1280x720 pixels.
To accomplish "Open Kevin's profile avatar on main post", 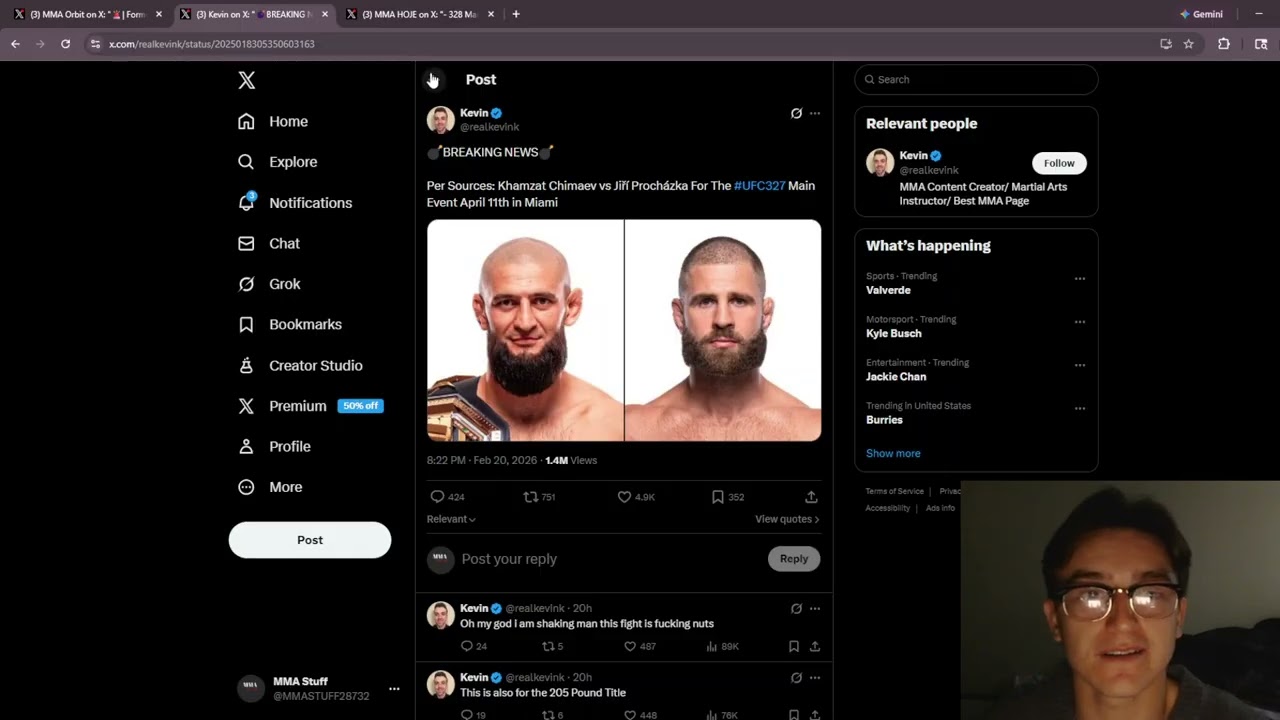I will (x=440, y=120).
